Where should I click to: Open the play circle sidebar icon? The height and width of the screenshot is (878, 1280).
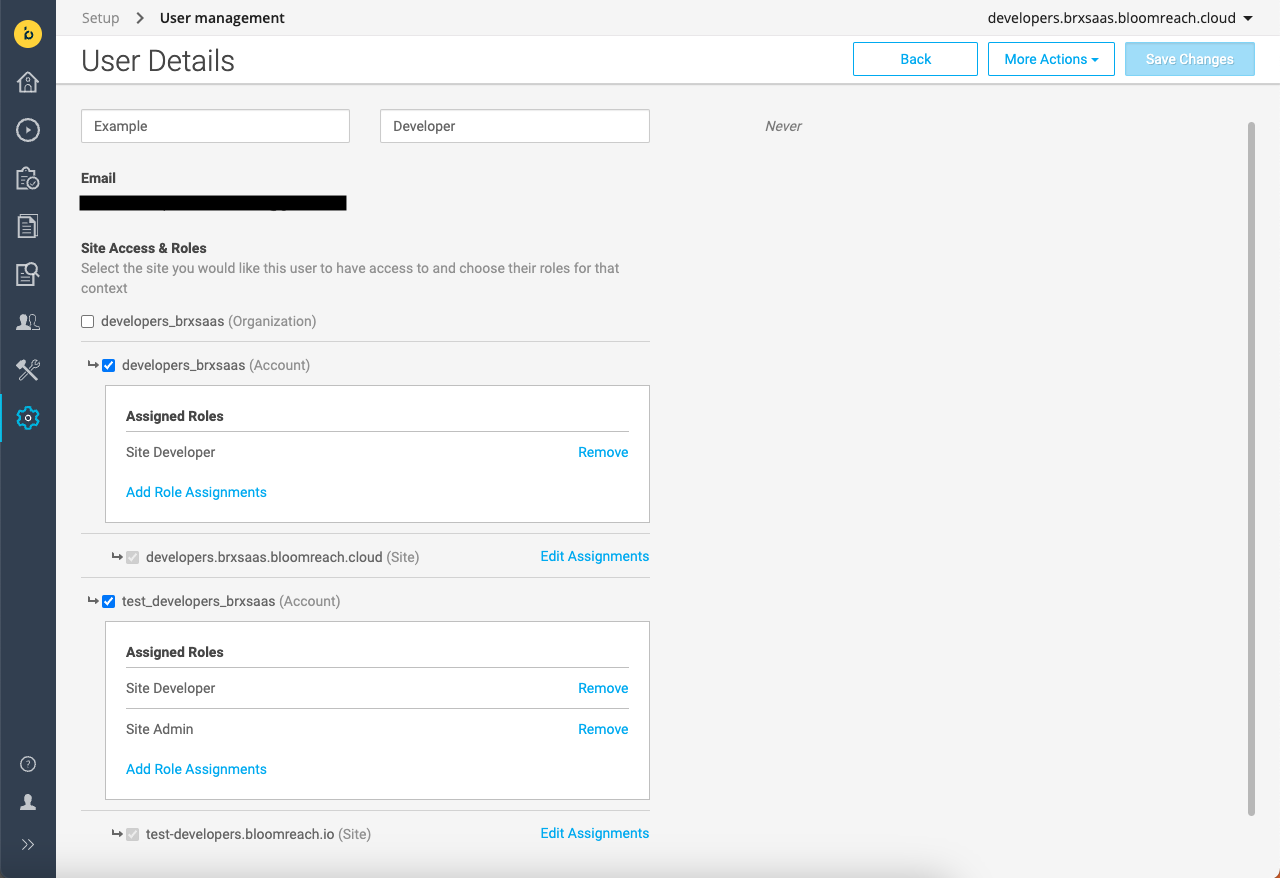click(x=28, y=130)
